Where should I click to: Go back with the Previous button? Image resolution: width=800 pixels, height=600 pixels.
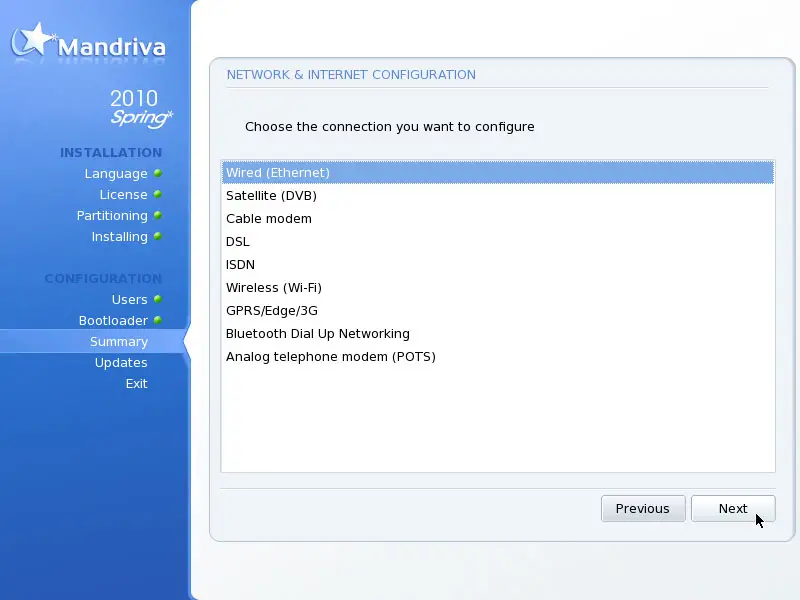643,509
